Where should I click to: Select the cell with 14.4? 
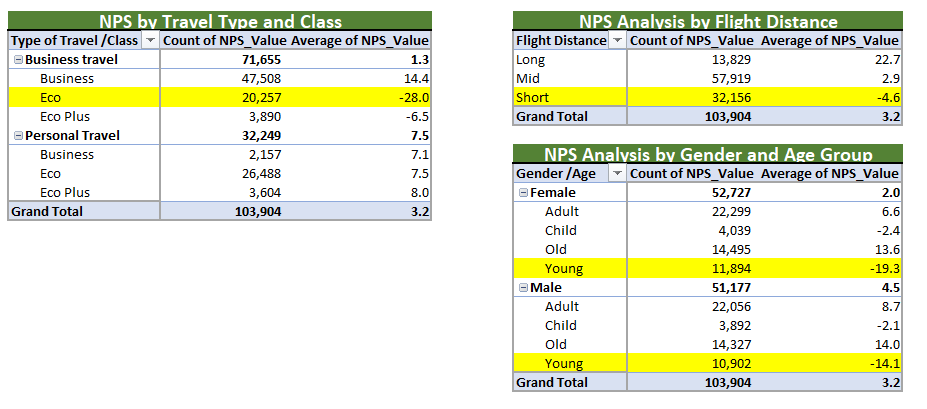tap(416, 79)
